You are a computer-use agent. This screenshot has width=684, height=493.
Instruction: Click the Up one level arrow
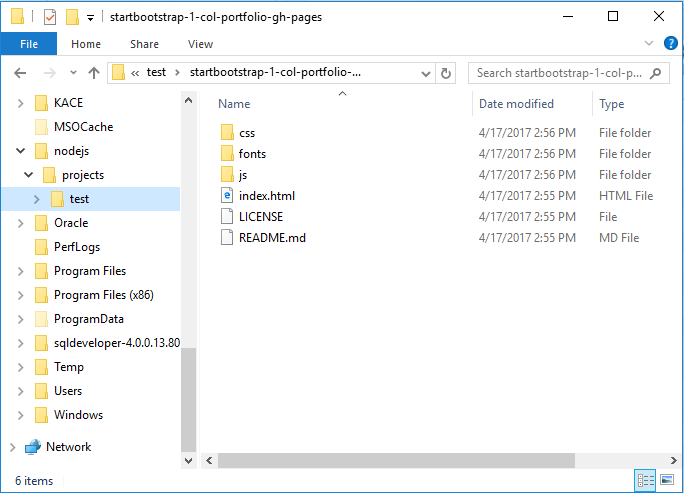[94, 73]
